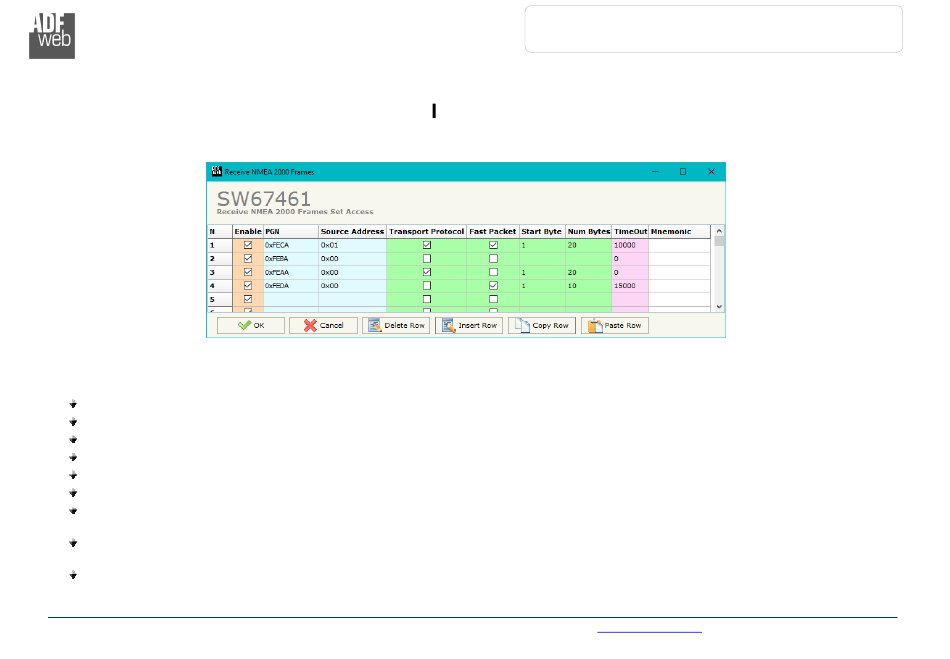Toggle Fast Packet checkbox in row 4
The width and height of the screenshot is (950, 659).
pyautogui.click(x=493, y=286)
